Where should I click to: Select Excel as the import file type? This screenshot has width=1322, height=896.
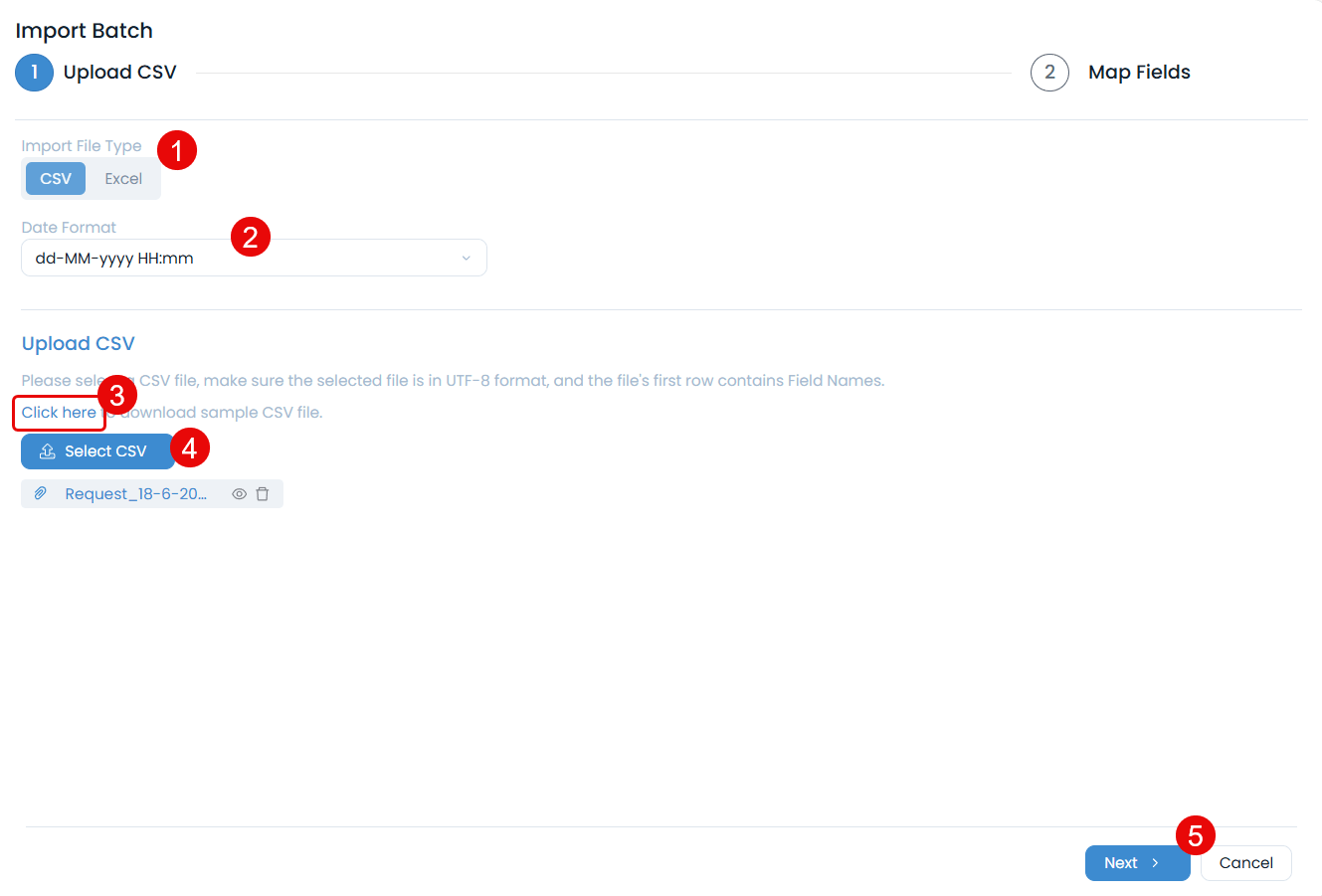click(x=123, y=178)
